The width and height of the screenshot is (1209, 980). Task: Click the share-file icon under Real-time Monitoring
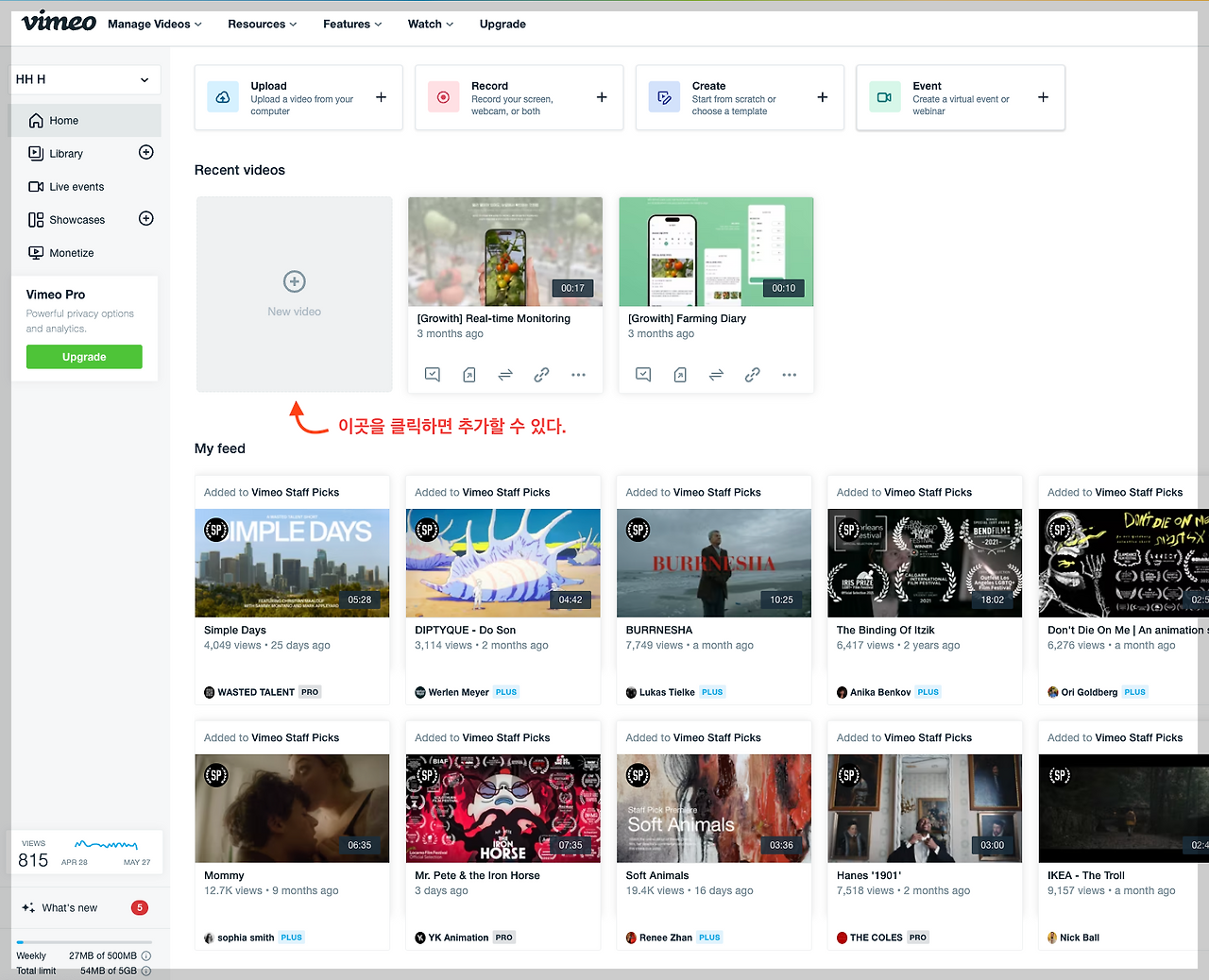click(x=469, y=375)
